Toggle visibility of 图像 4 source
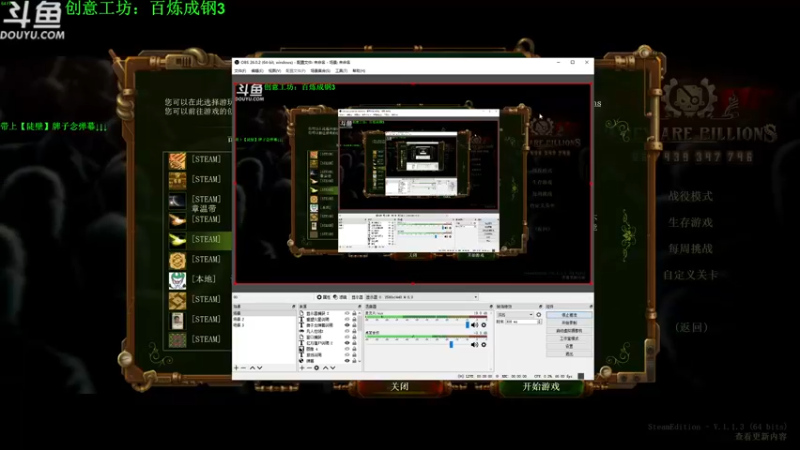This screenshot has width=800, height=450. (347, 349)
